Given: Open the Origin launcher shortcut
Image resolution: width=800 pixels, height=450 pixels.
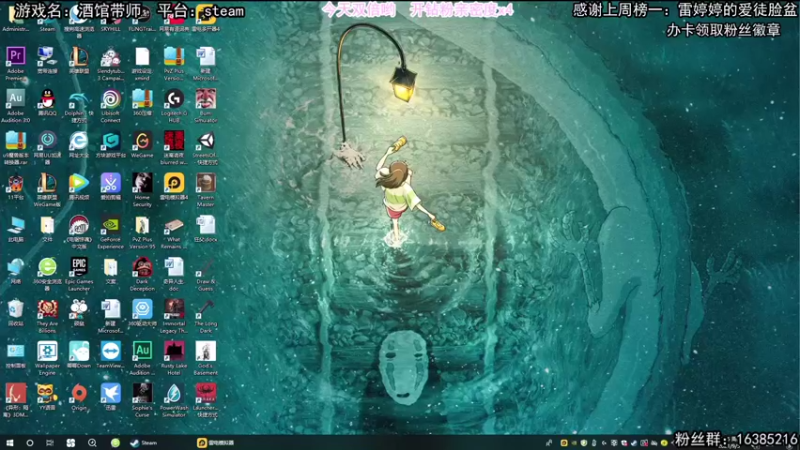Looking at the screenshot, I should pos(79,397).
